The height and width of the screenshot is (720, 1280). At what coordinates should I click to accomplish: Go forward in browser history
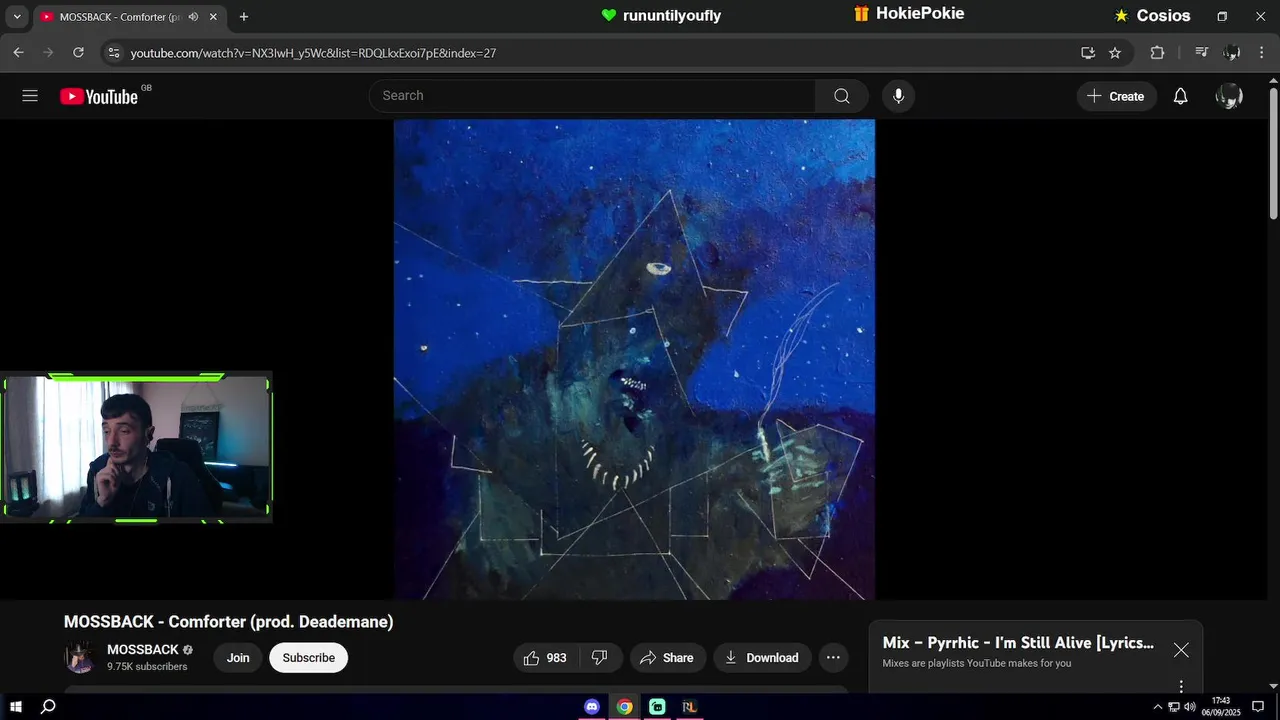click(48, 53)
